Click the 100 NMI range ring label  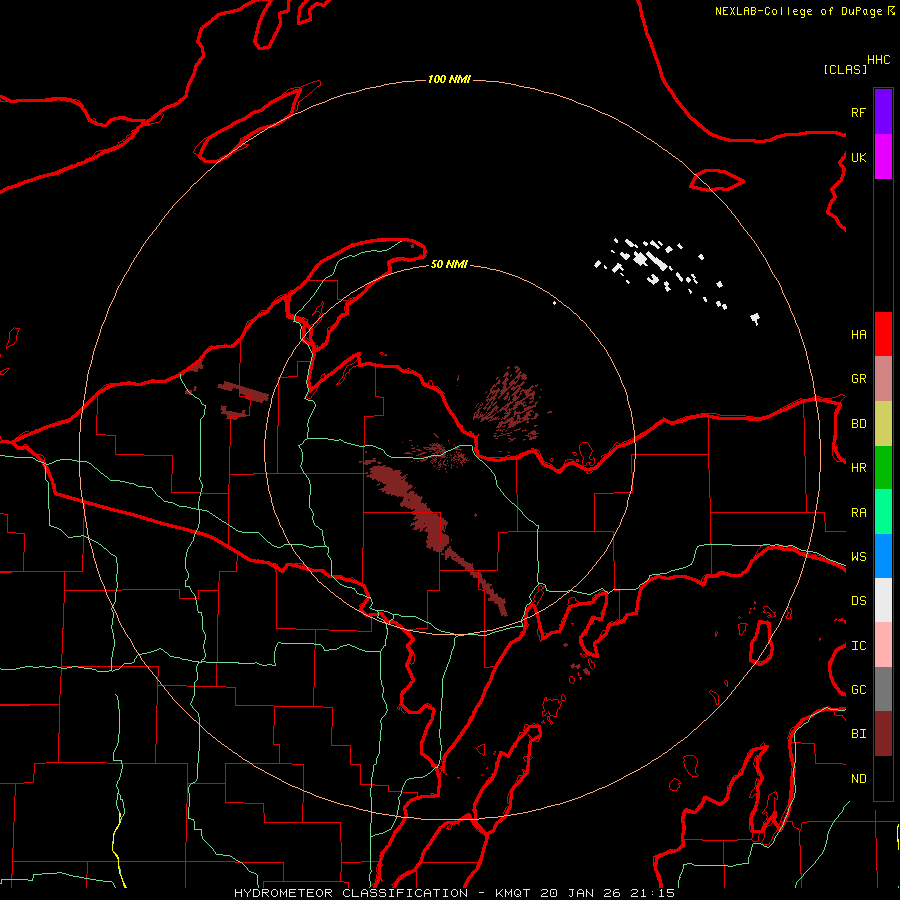click(x=449, y=79)
